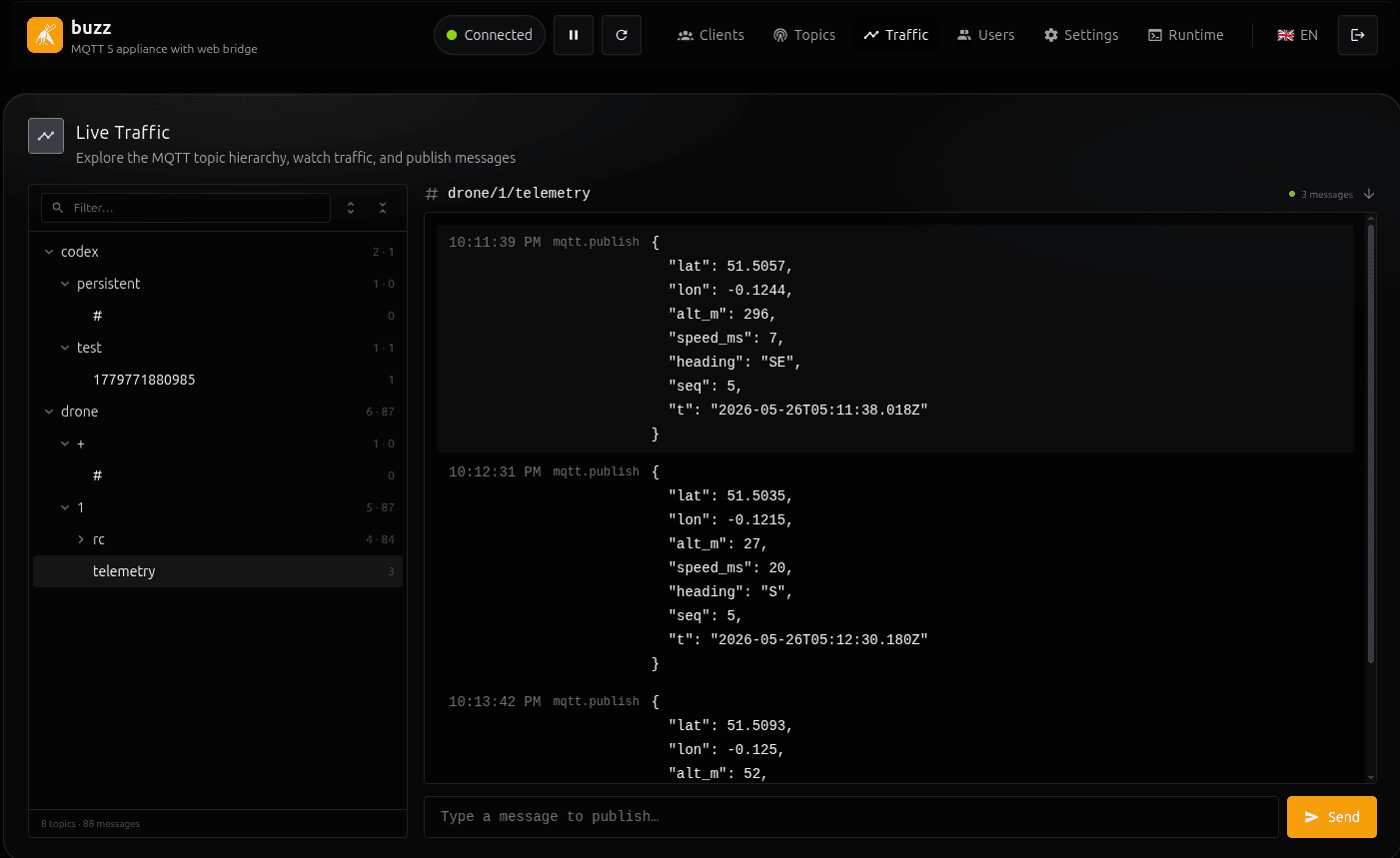
Task: Collapse the codex topic node
Action: [x=49, y=252]
